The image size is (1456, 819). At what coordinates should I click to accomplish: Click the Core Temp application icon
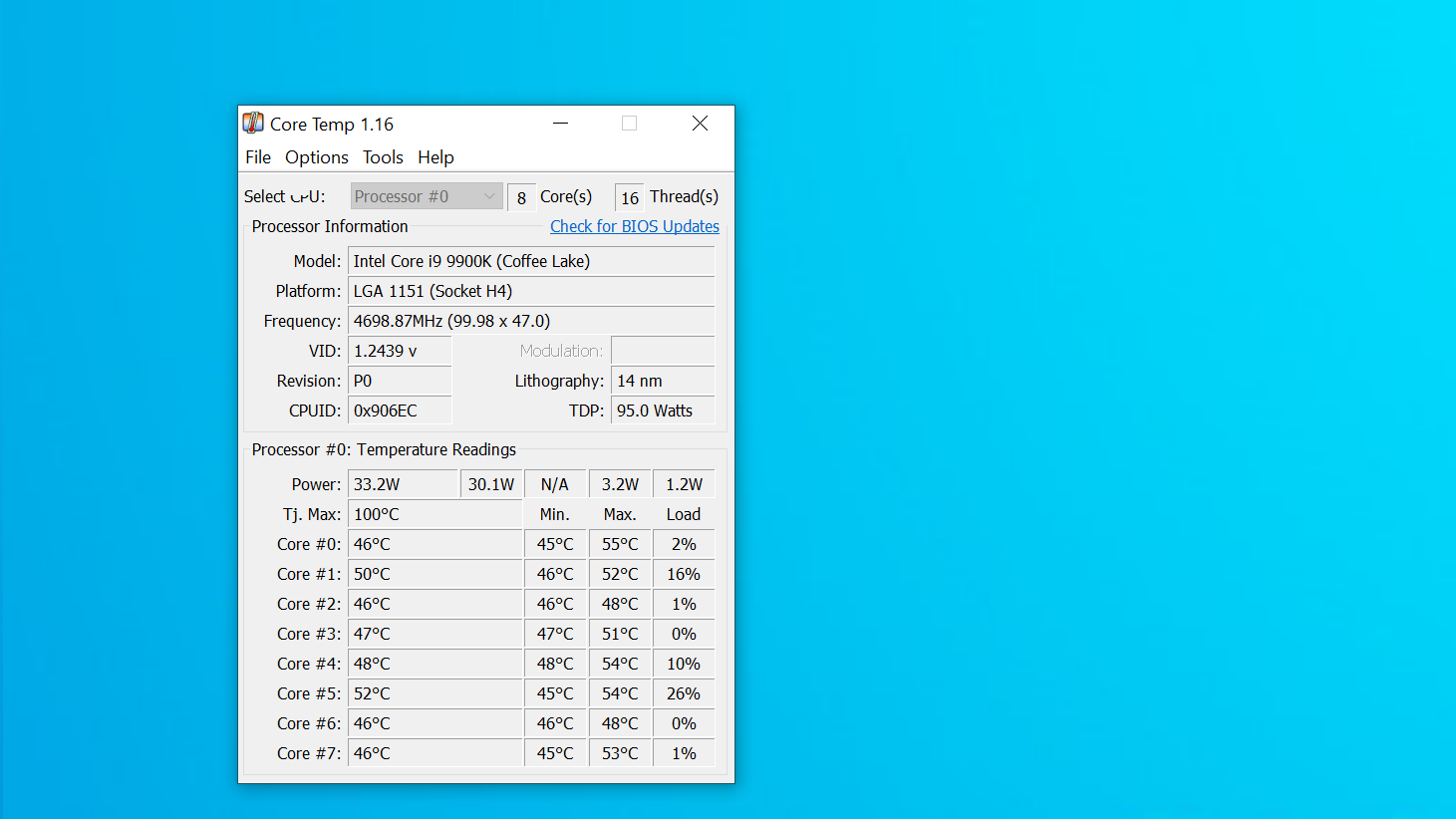coord(256,123)
